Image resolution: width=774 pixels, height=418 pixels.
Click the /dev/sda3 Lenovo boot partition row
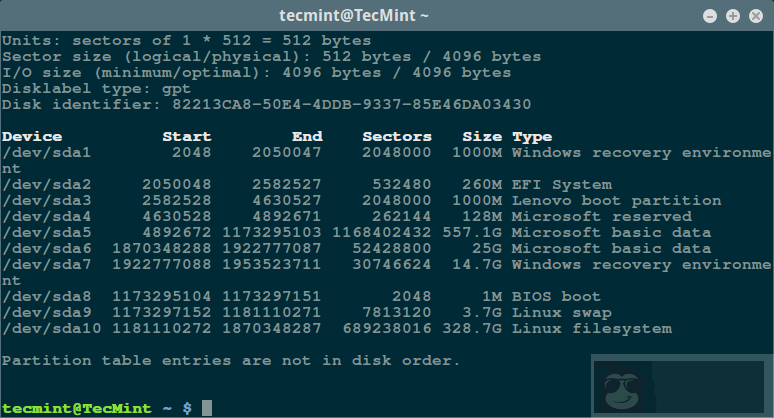(300, 201)
